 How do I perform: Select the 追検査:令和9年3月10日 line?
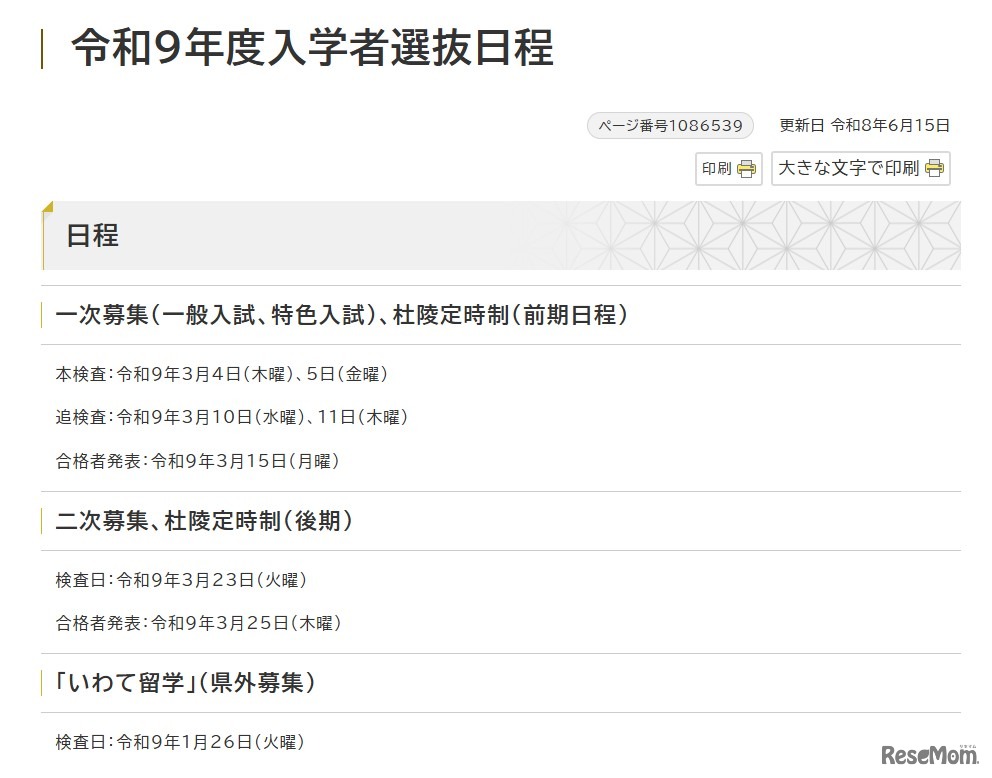(x=232, y=417)
